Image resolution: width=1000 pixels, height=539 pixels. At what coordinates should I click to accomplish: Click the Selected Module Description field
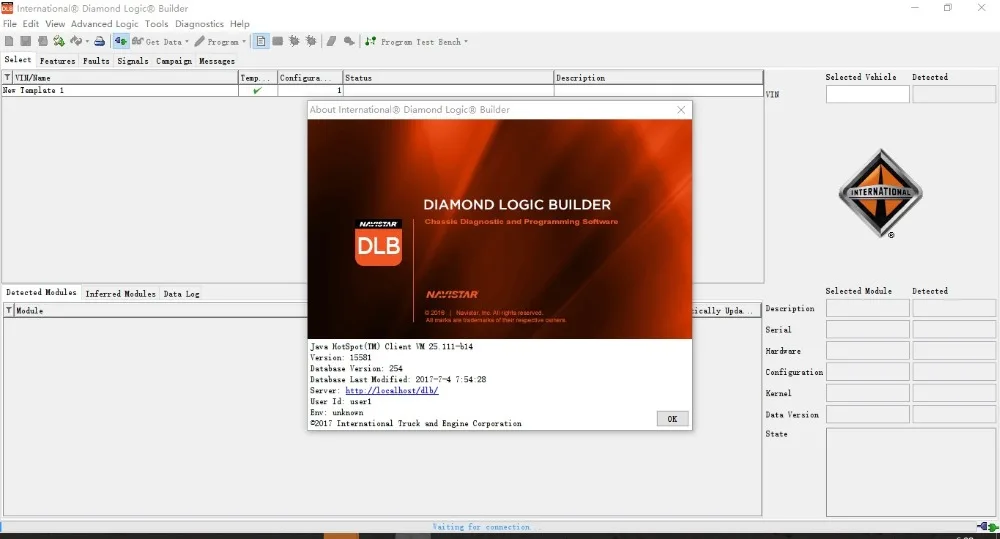tap(867, 309)
